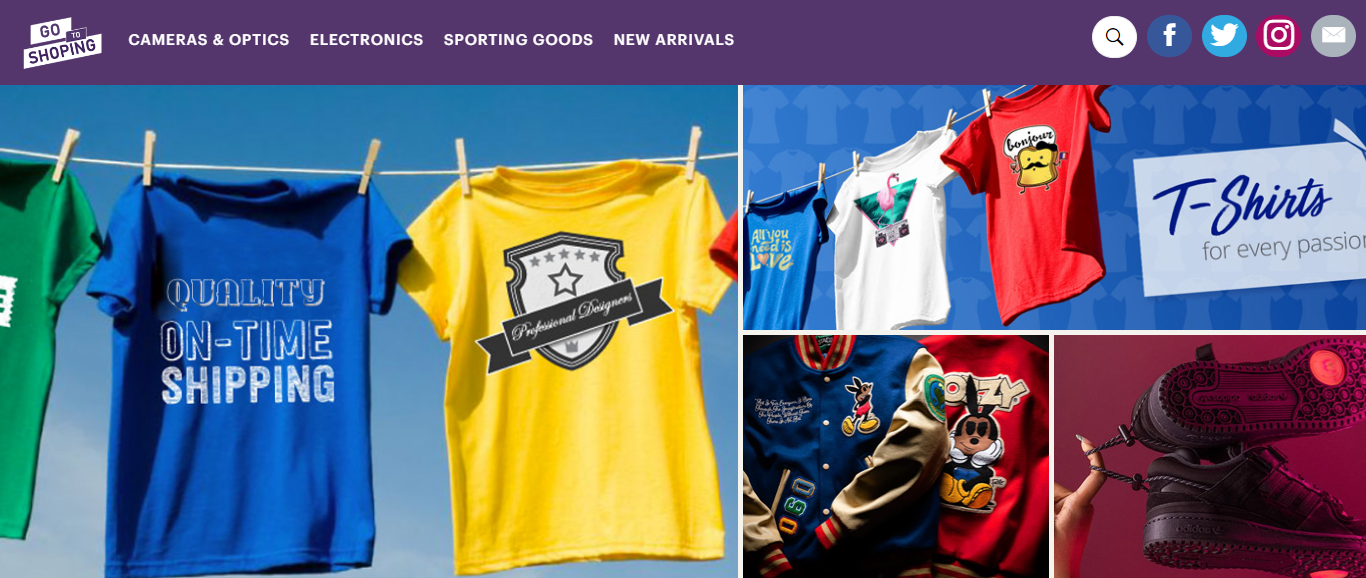The height and width of the screenshot is (578, 1366).
Task: Open Cameras & Optics menu
Action: [209, 40]
